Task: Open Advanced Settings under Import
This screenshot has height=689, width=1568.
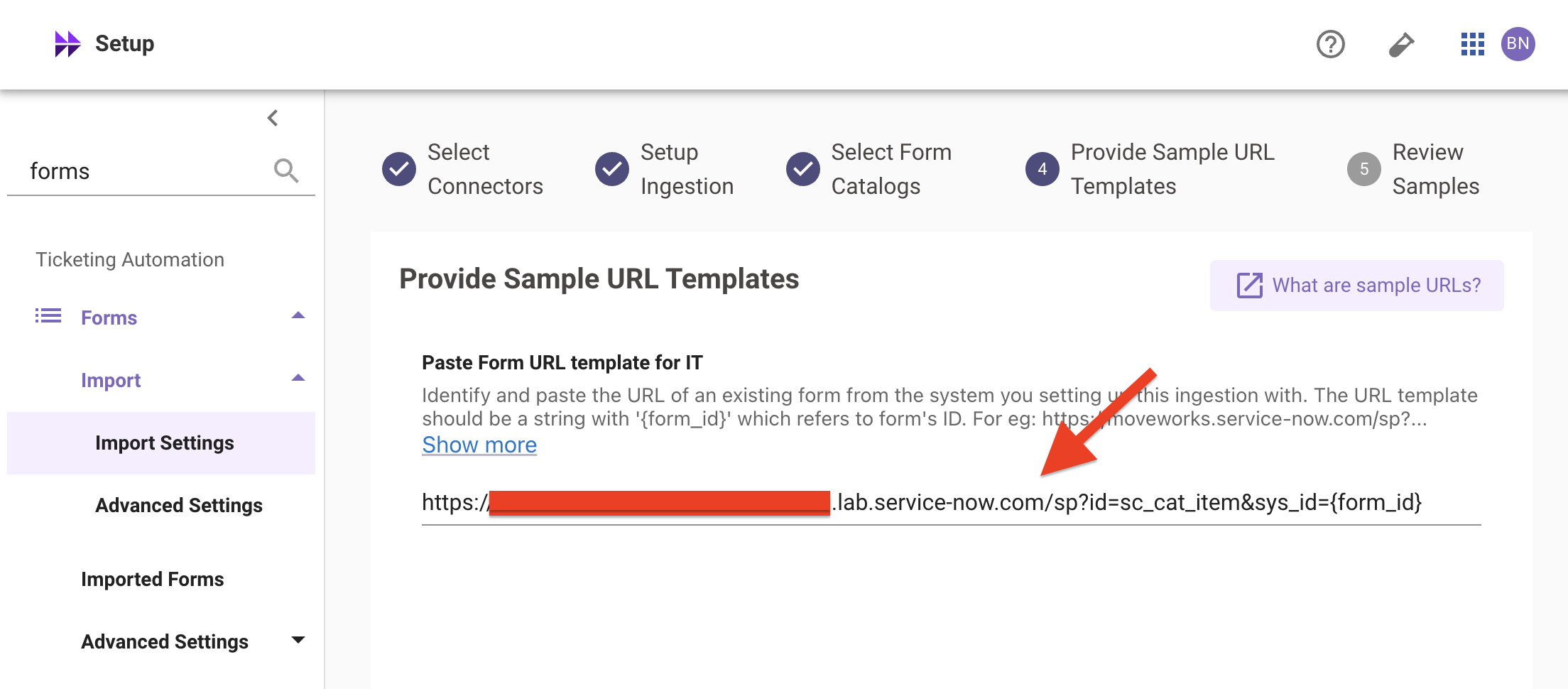Action: tap(179, 506)
